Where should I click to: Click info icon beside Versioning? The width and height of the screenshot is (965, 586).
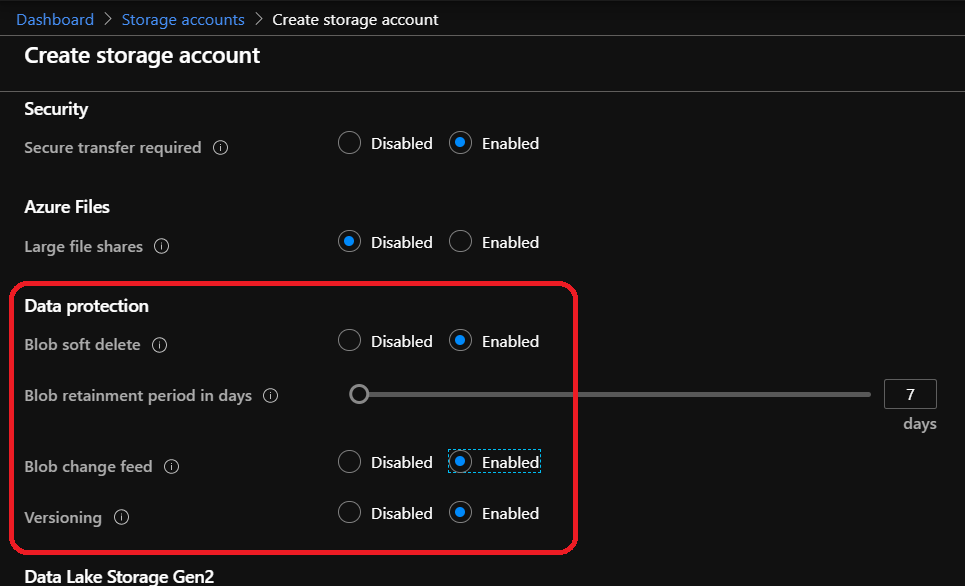point(122,518)
